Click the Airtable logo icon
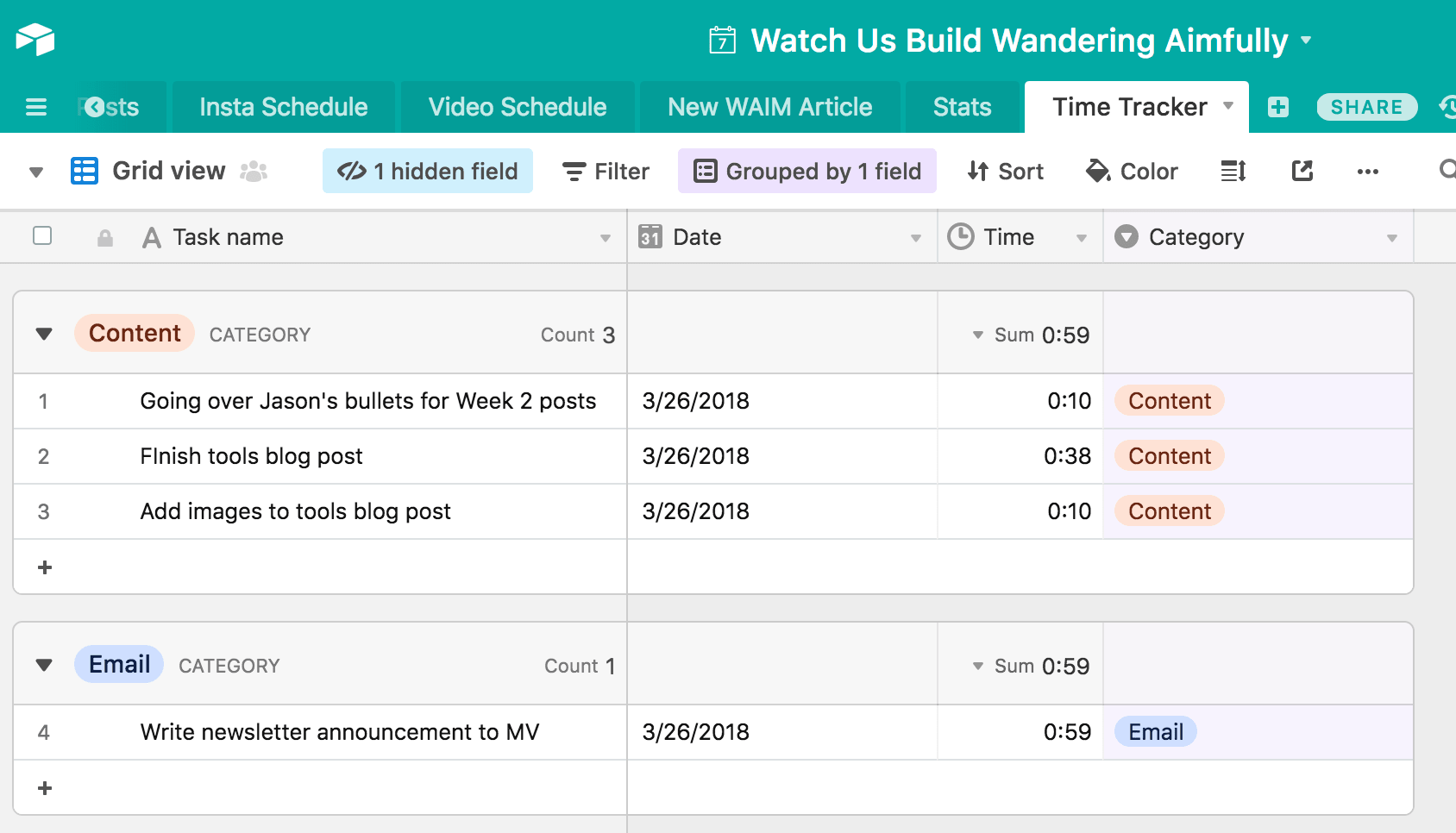 point(35,40)
